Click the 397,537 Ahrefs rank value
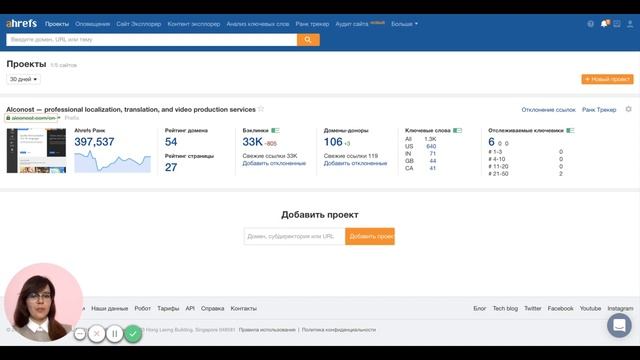The height and width of the screenshot is (360, 640). coord(94,142)
